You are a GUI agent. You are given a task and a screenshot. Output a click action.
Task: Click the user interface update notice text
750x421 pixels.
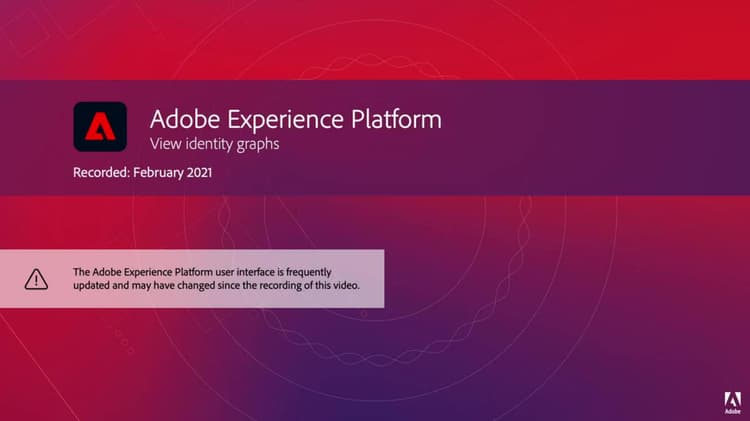(x=216, y=278)
